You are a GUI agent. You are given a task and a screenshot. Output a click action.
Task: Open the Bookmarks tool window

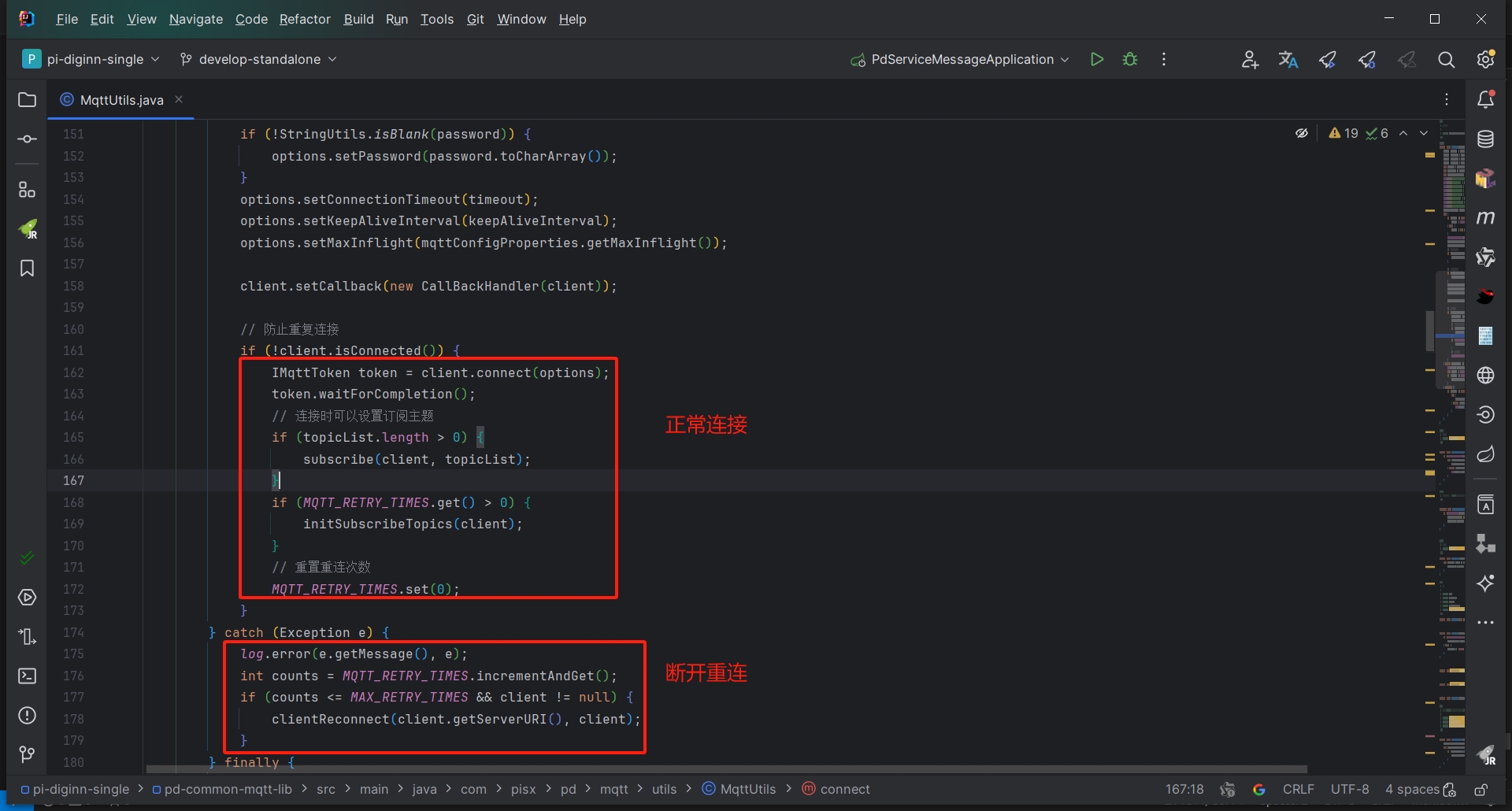[x=27, y=268]
